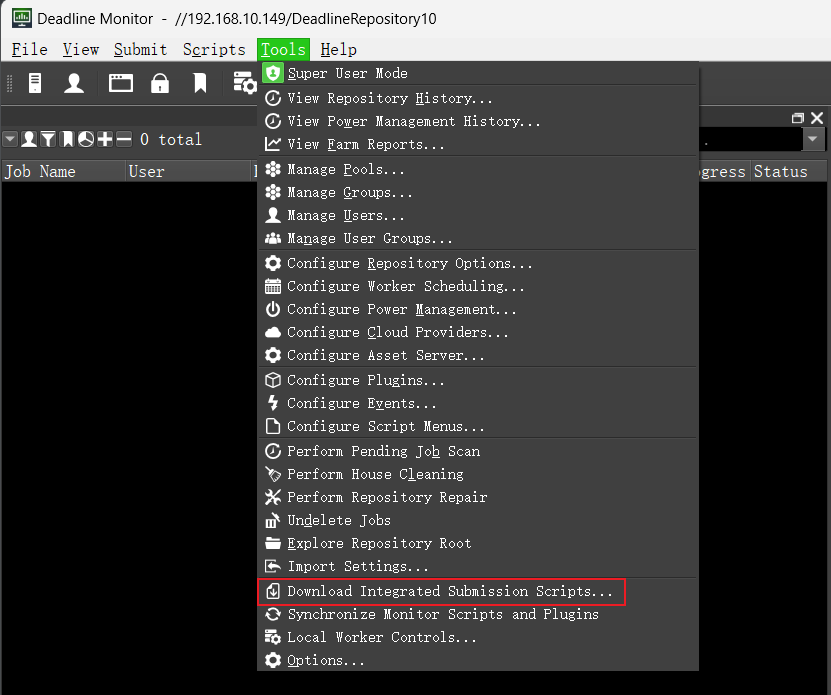The image size is (831, 695).
Task: Sort by the Job Name column header
Action: tap(64, 172)
